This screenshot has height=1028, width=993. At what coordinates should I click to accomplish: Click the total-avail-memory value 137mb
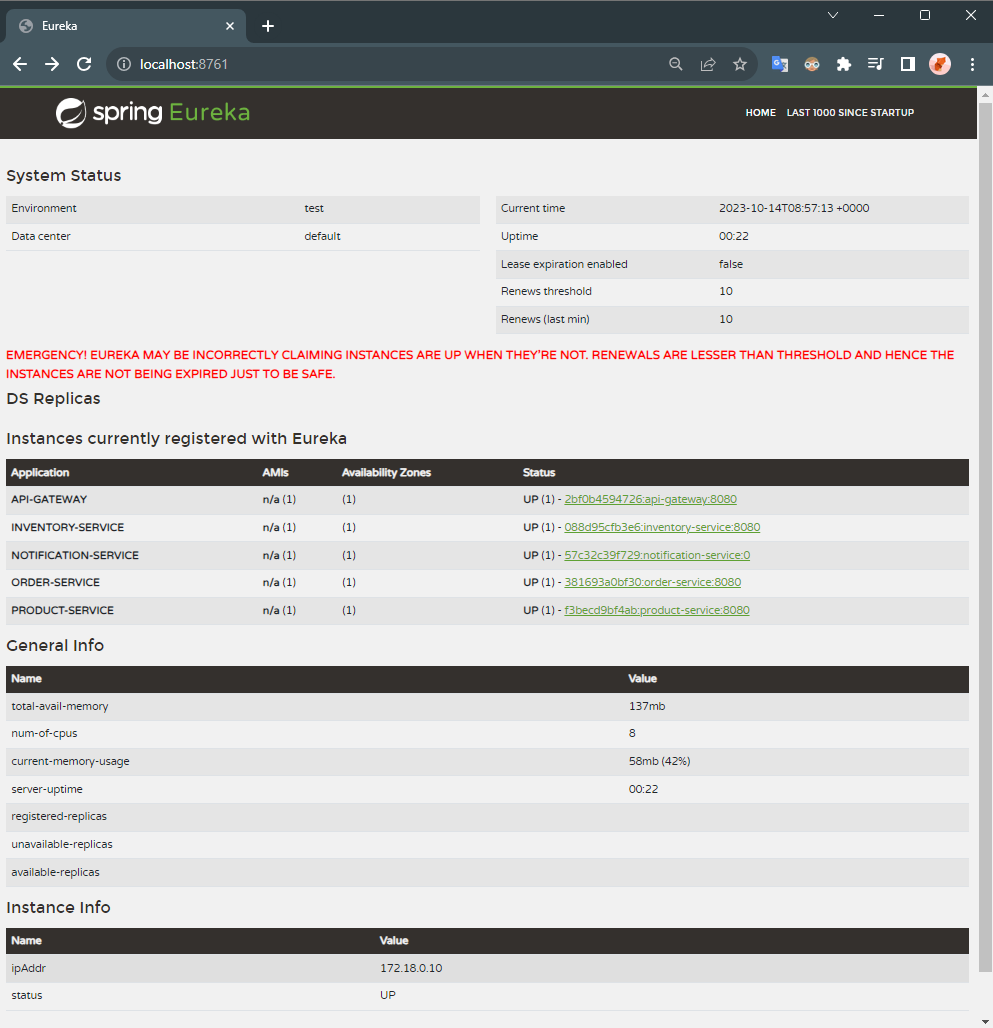pos(647,706)
